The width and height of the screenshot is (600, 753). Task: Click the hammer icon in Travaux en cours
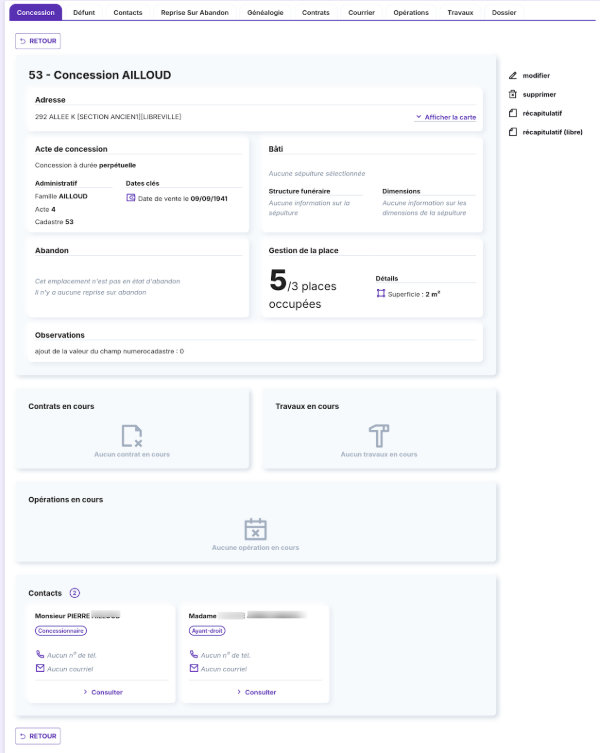(379, 436)
